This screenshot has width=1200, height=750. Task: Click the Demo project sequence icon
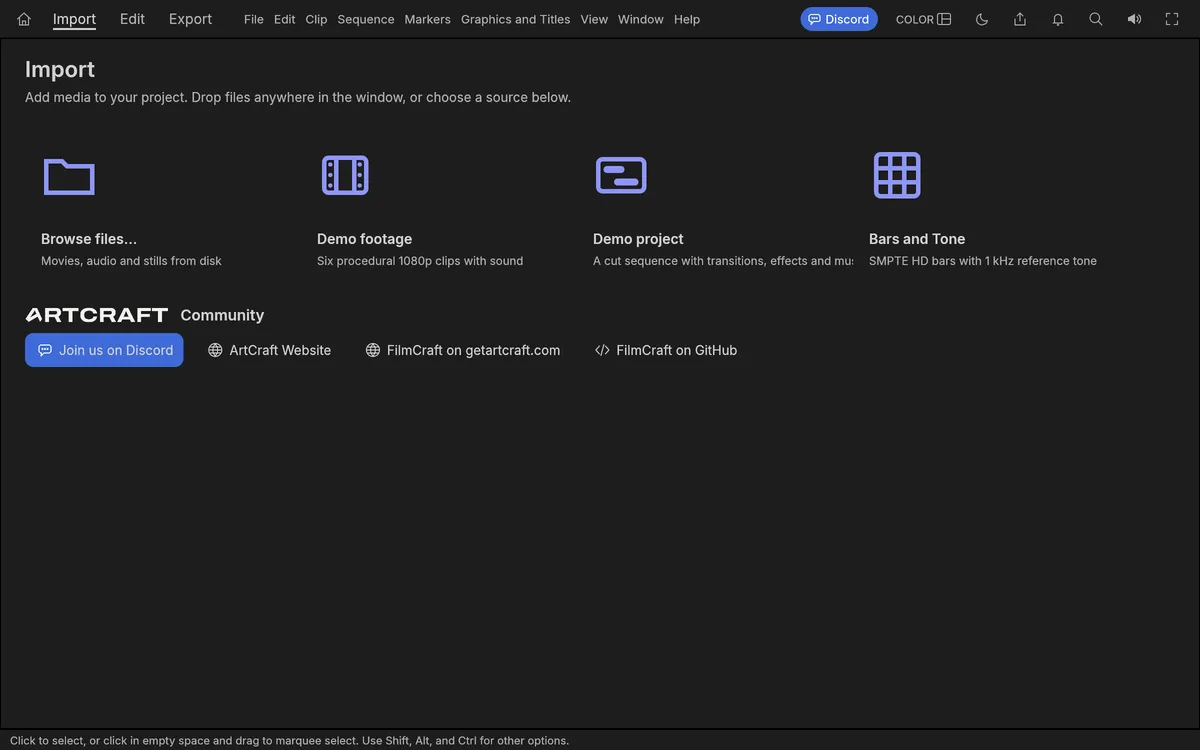click(621, 175)
